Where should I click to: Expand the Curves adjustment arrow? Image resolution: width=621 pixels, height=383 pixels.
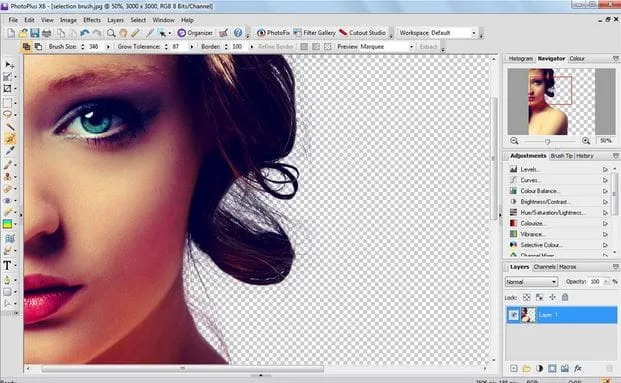pyautogui.click(x=605, y=180)
